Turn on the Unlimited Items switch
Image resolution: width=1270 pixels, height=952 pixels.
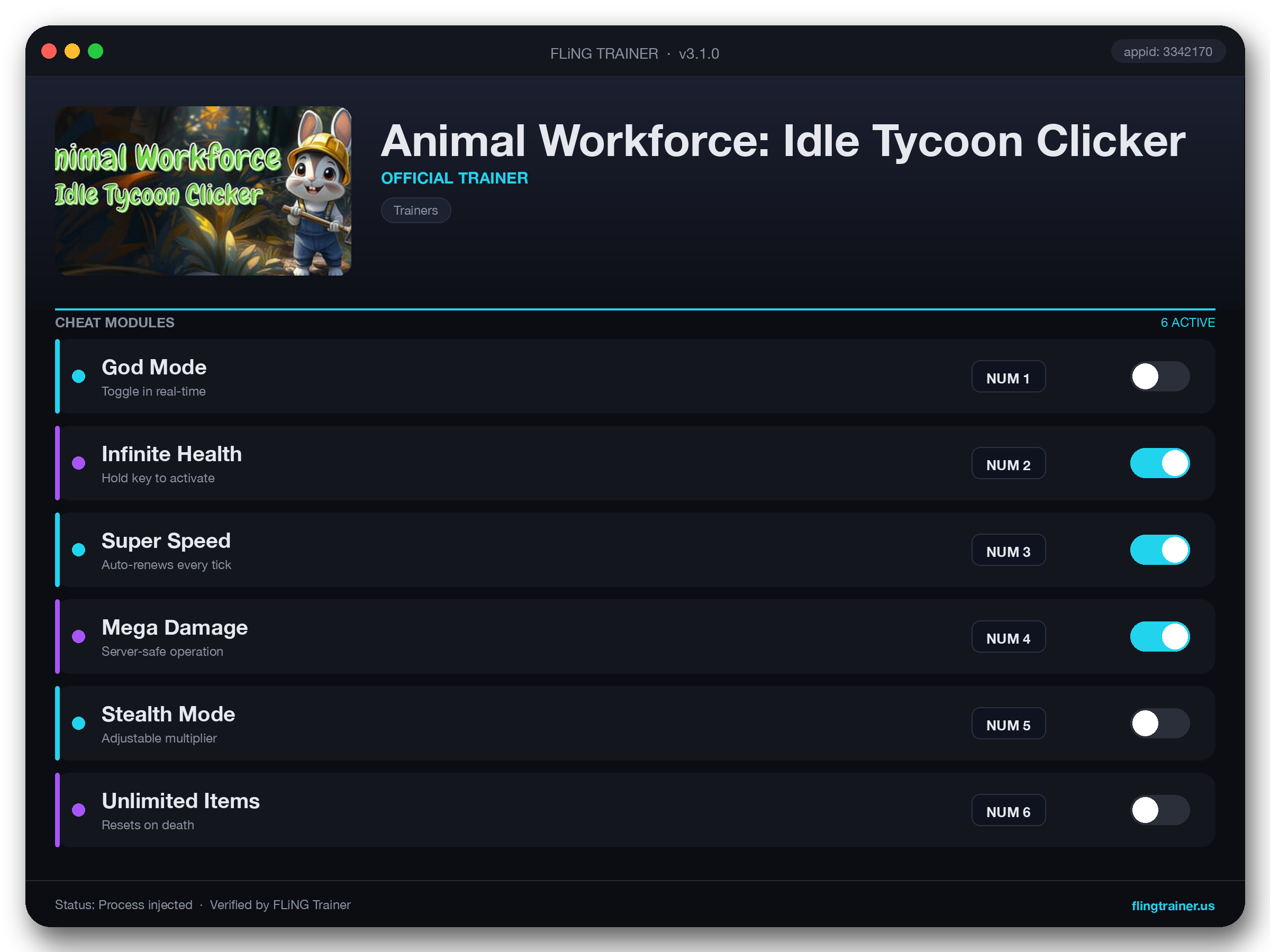click(x=1160, y=810)
